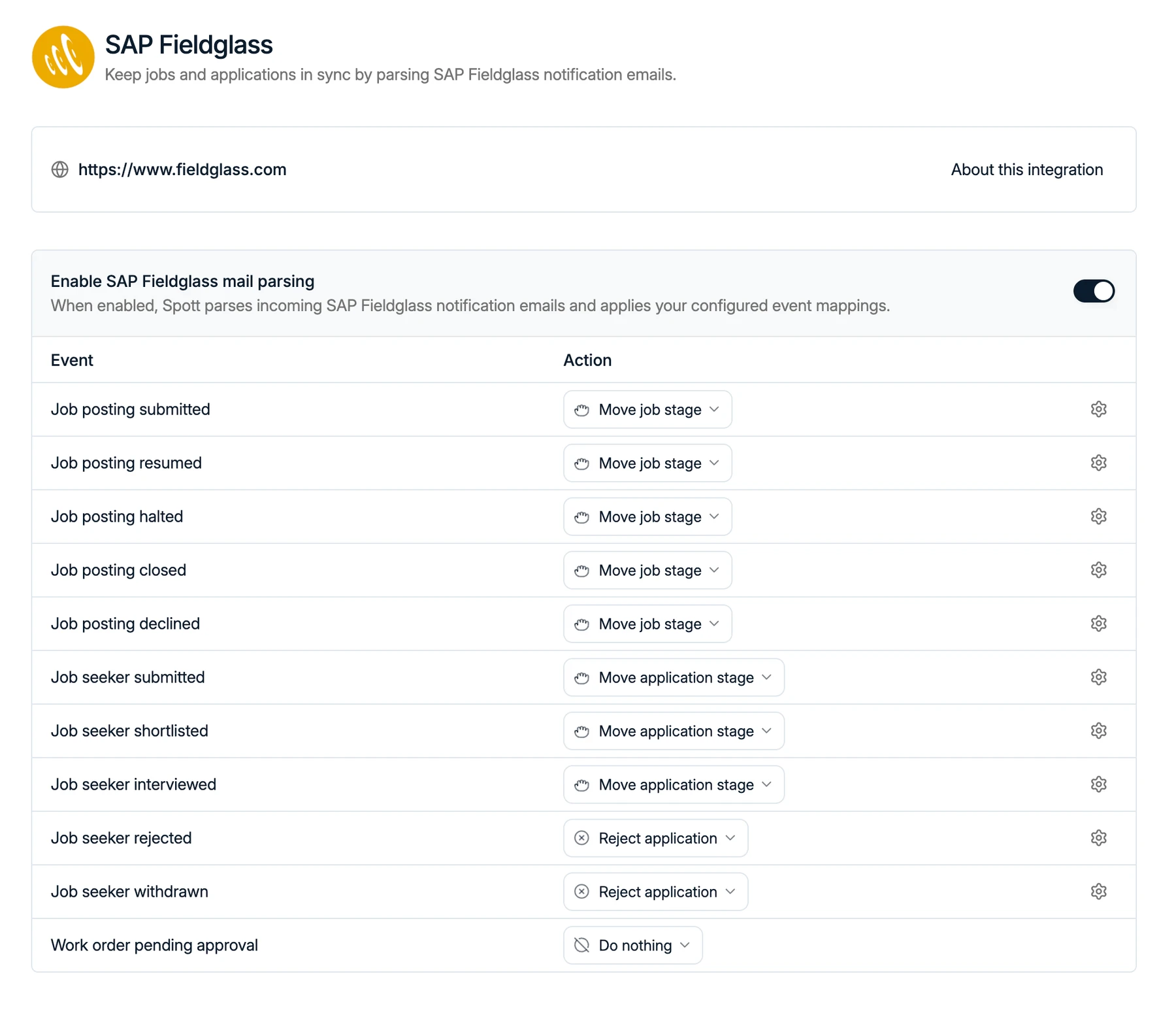
Task: Open settings gear for Job posting closed
Action: [1098, 570]
